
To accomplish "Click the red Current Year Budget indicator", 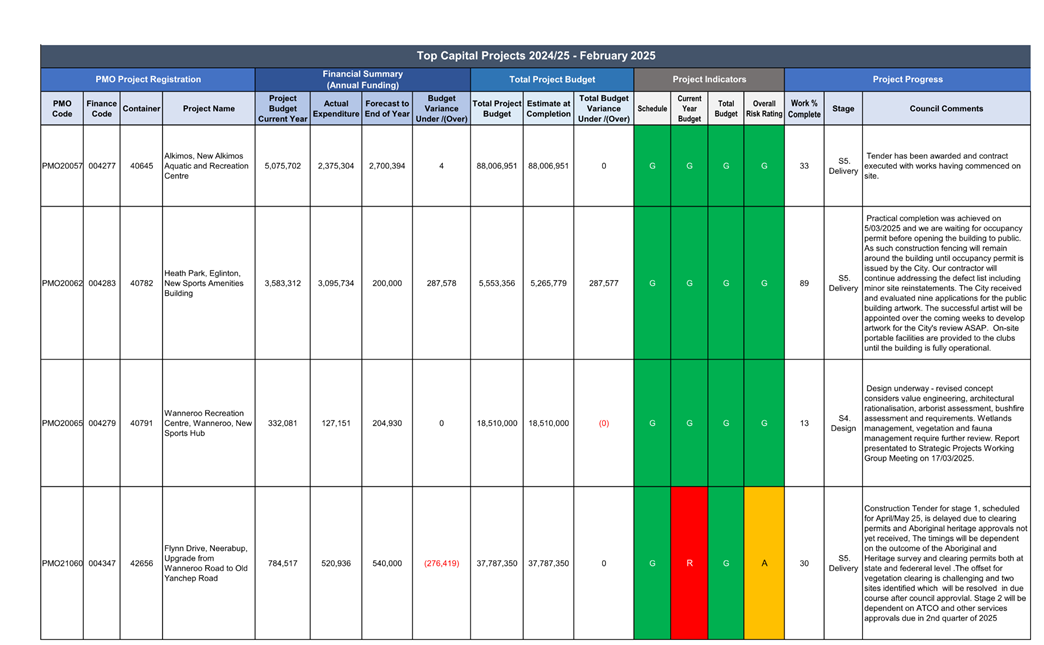I will [689, 563].
